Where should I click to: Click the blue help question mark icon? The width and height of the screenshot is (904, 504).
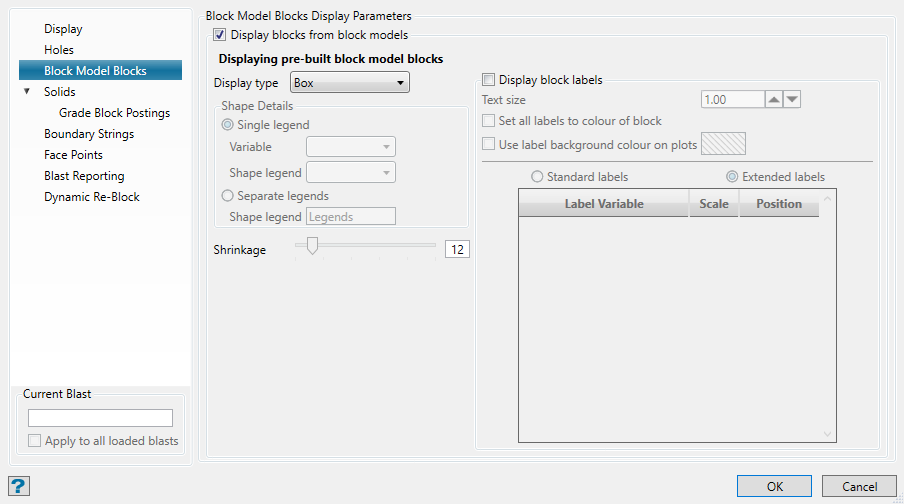pos(19,486)
